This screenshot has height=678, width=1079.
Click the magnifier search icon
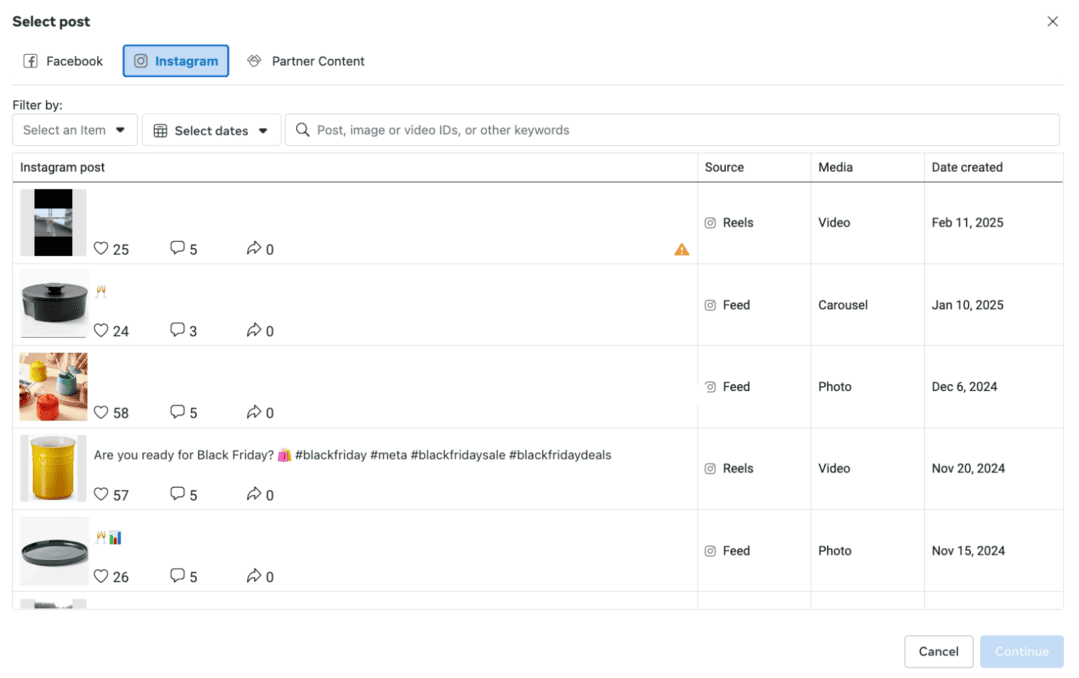302,130
